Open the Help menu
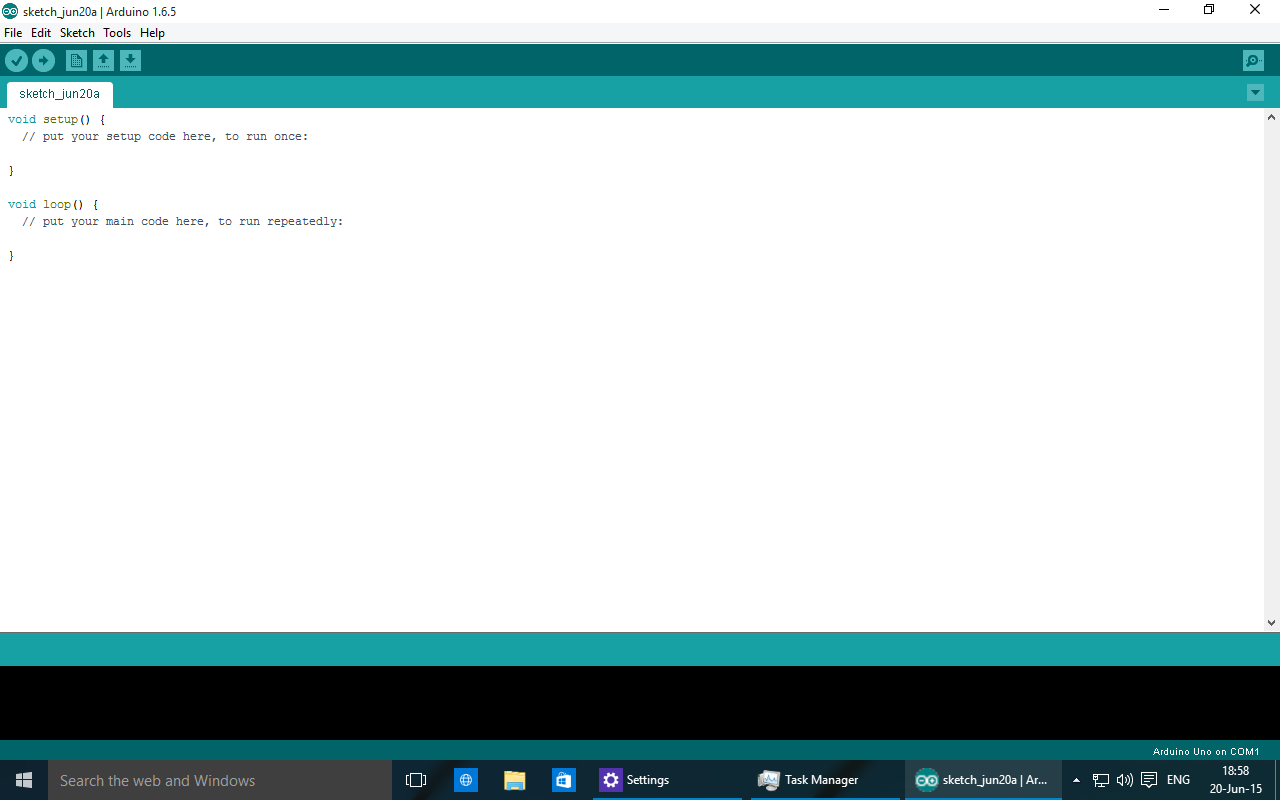Image resolution: width=1280 pixels, height=800 pixels. pyautogui.click(x=152, y=33)
